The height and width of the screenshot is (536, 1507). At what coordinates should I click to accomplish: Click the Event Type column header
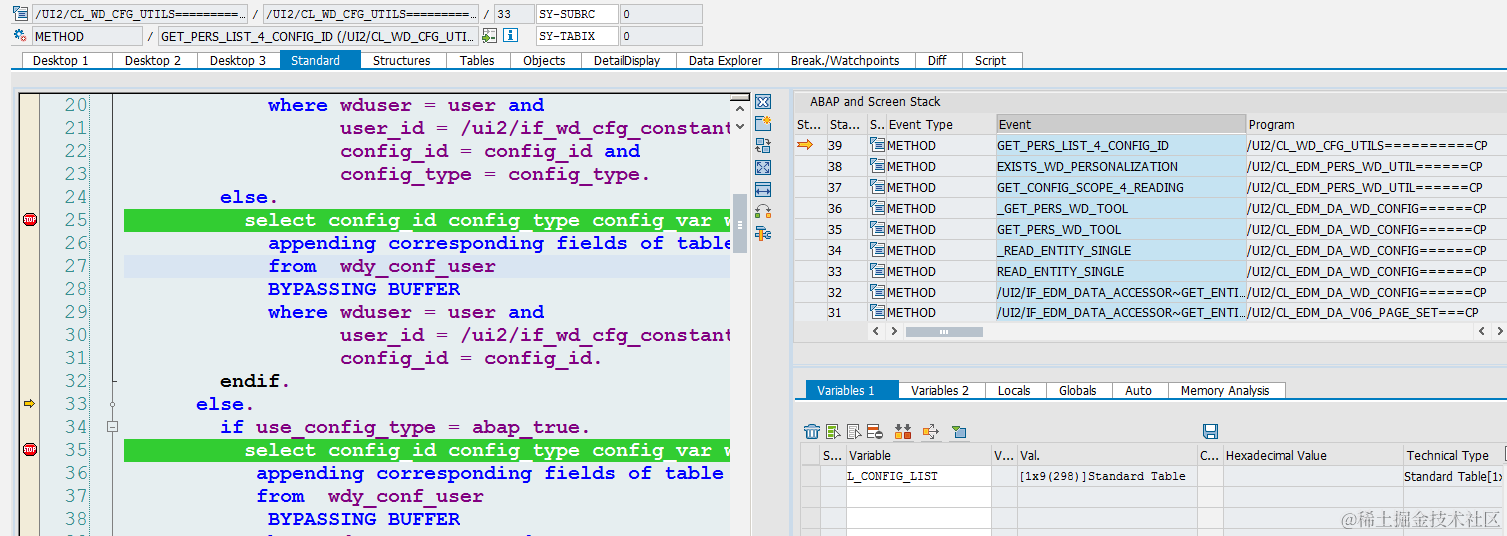point(941,125)
